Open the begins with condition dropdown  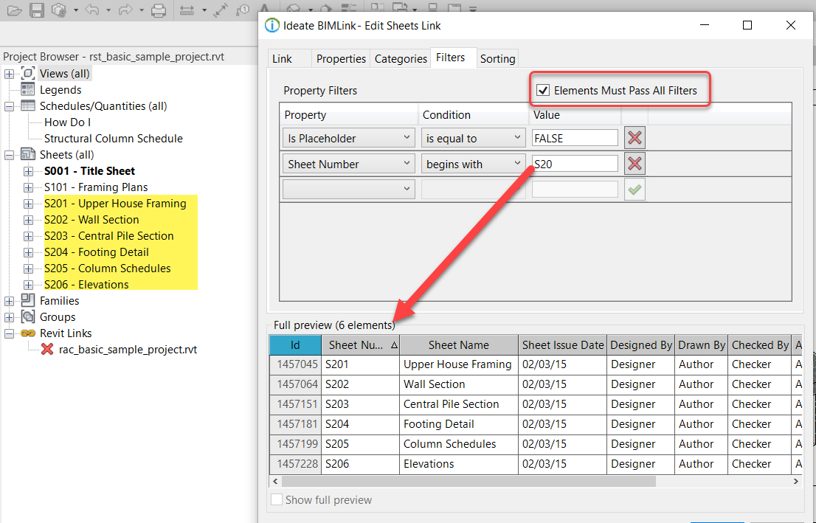473,164
